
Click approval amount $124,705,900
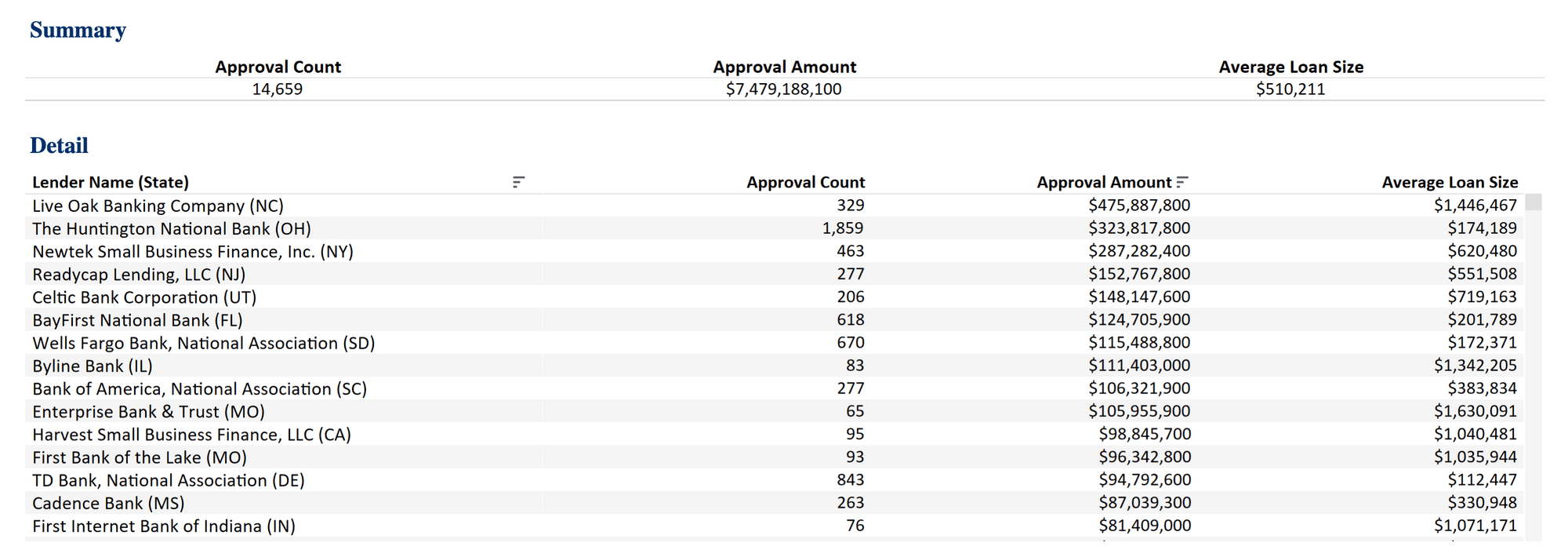tap(1139, 319)
